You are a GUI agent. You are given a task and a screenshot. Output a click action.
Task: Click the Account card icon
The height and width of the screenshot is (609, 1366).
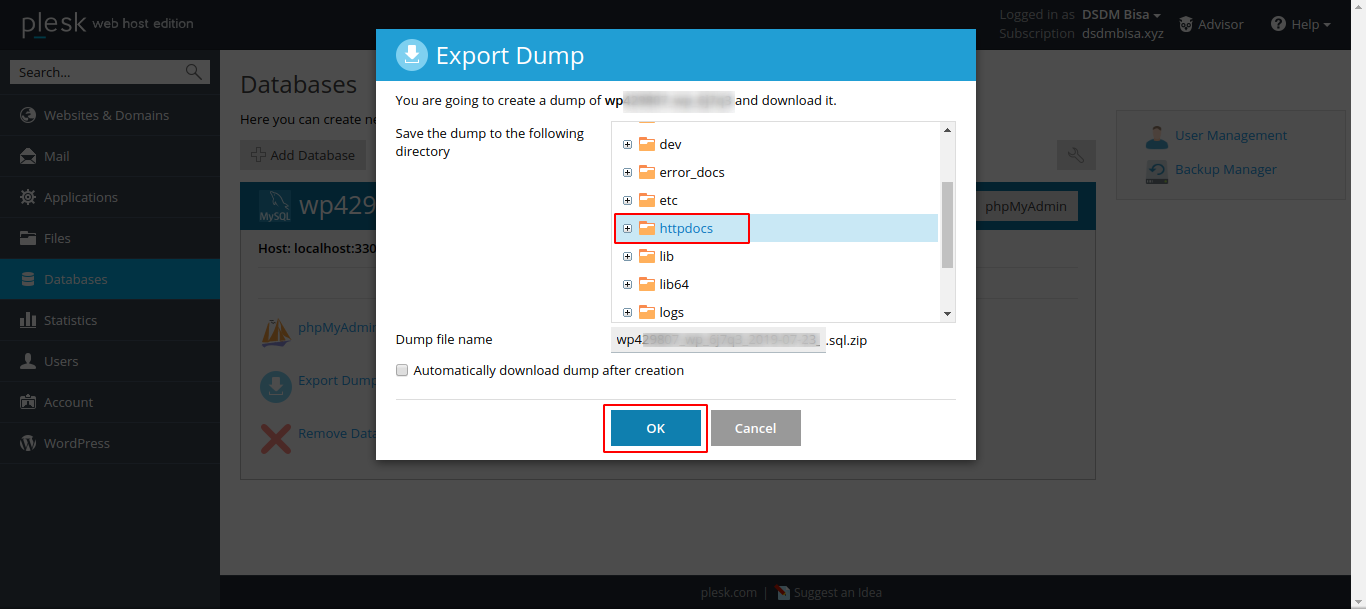click(28, 402)
